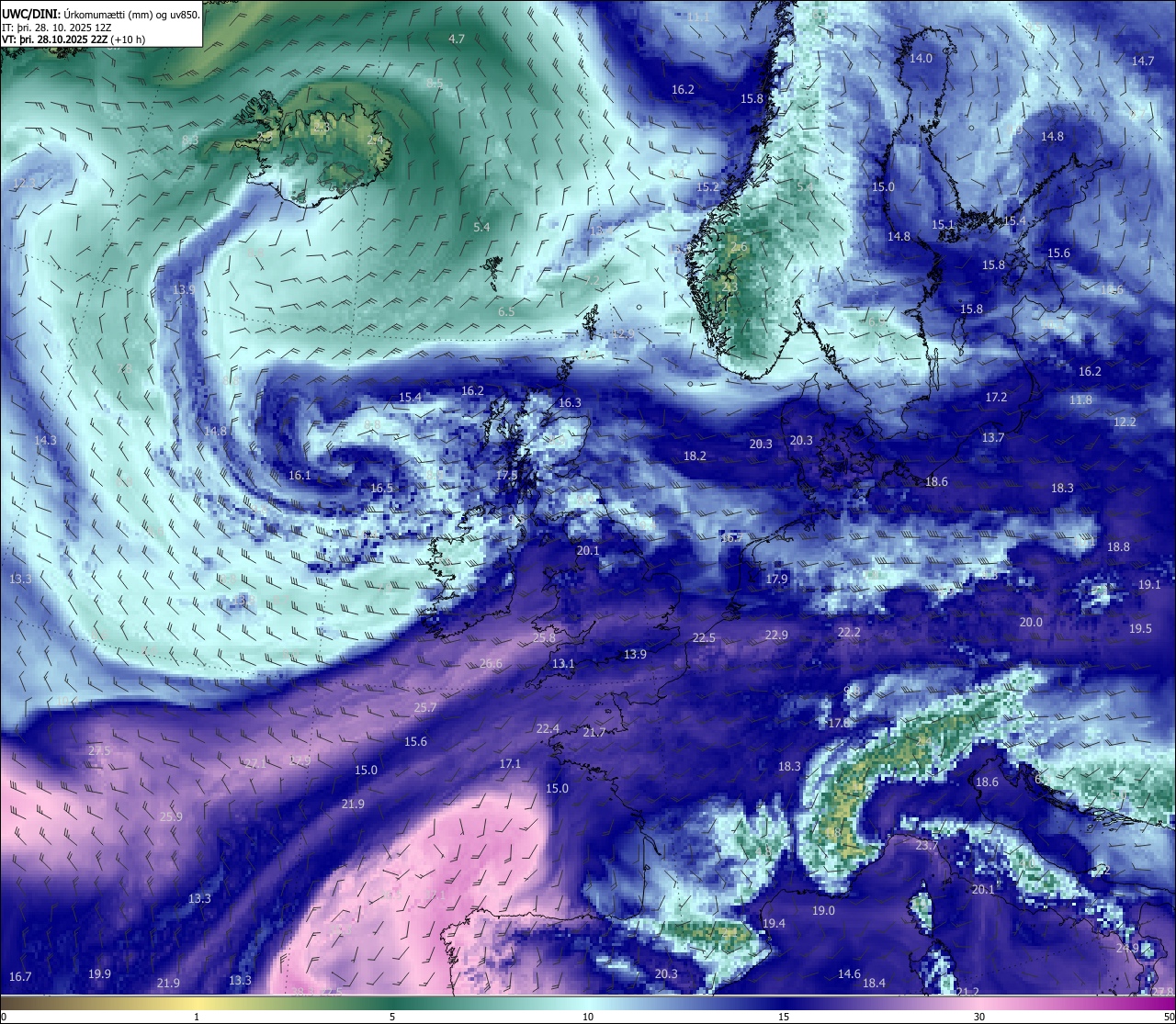Image resolution: width=1176 pixels, height=1024 pixels.
Task: Click the map value 19.5
Action: pyautogui.click(x=1140, y=628)
